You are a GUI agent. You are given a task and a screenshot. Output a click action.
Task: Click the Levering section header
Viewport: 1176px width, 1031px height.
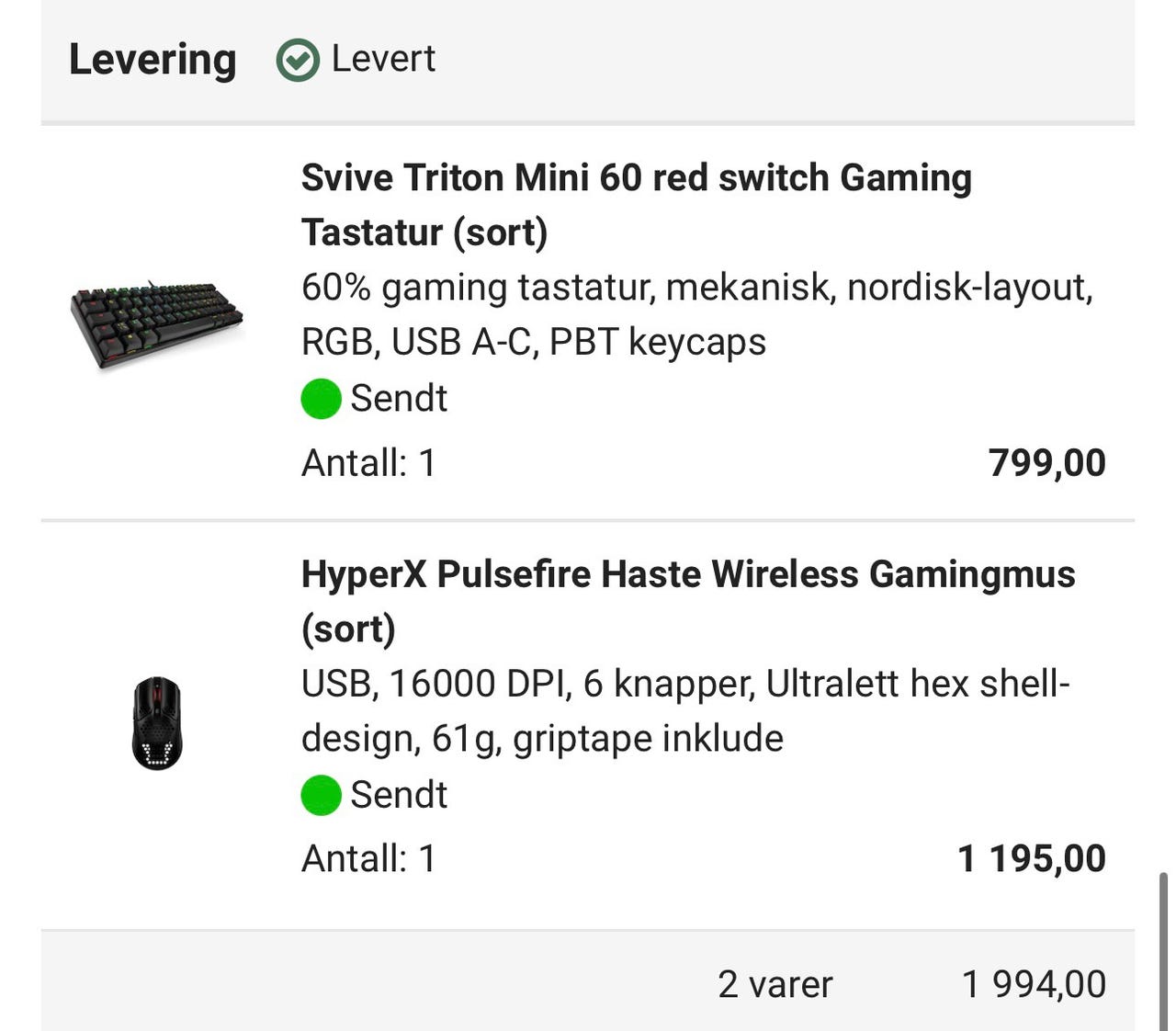pyautogui.click(x=153, y=60)
